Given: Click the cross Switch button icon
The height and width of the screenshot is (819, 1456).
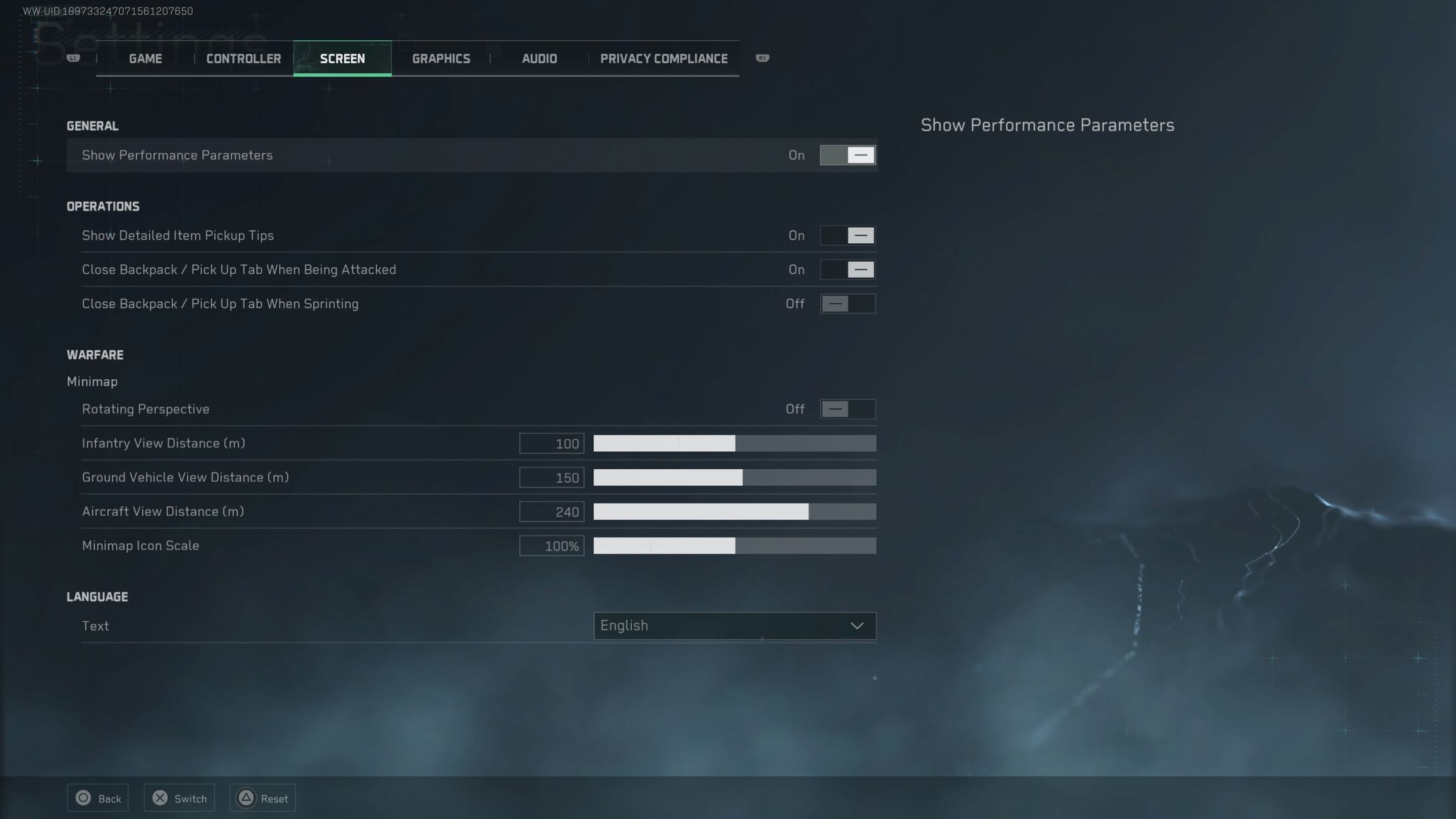Looking at the screenshot, I should [160, 798].
